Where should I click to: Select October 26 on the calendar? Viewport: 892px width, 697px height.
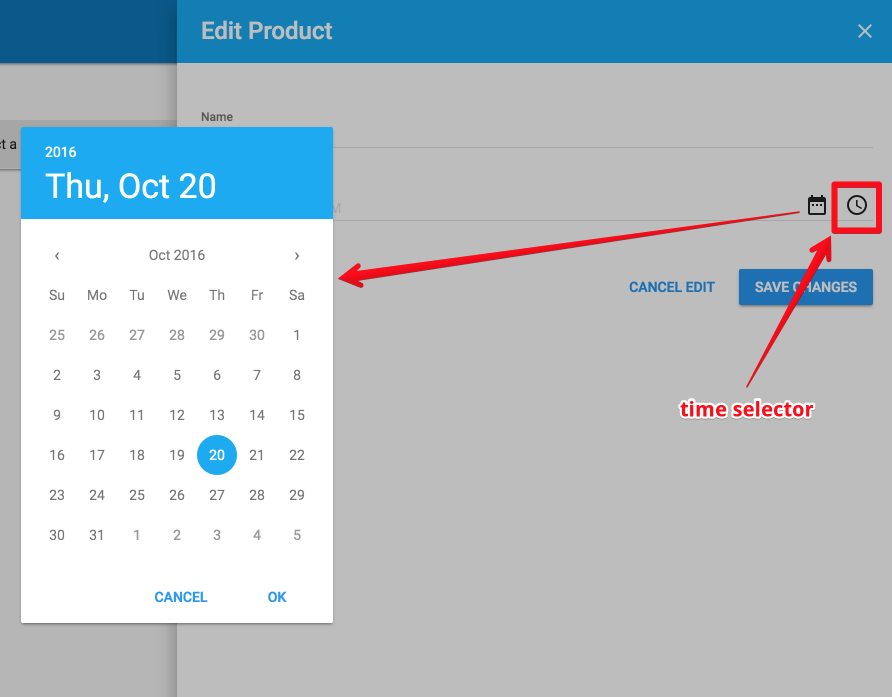pyautogui.click(x=177, y=495)
